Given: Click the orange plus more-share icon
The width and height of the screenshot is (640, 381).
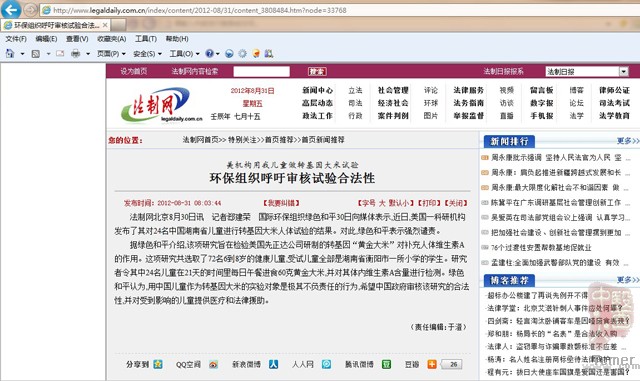Looking at the screenshot, I should tap(432, 364).
